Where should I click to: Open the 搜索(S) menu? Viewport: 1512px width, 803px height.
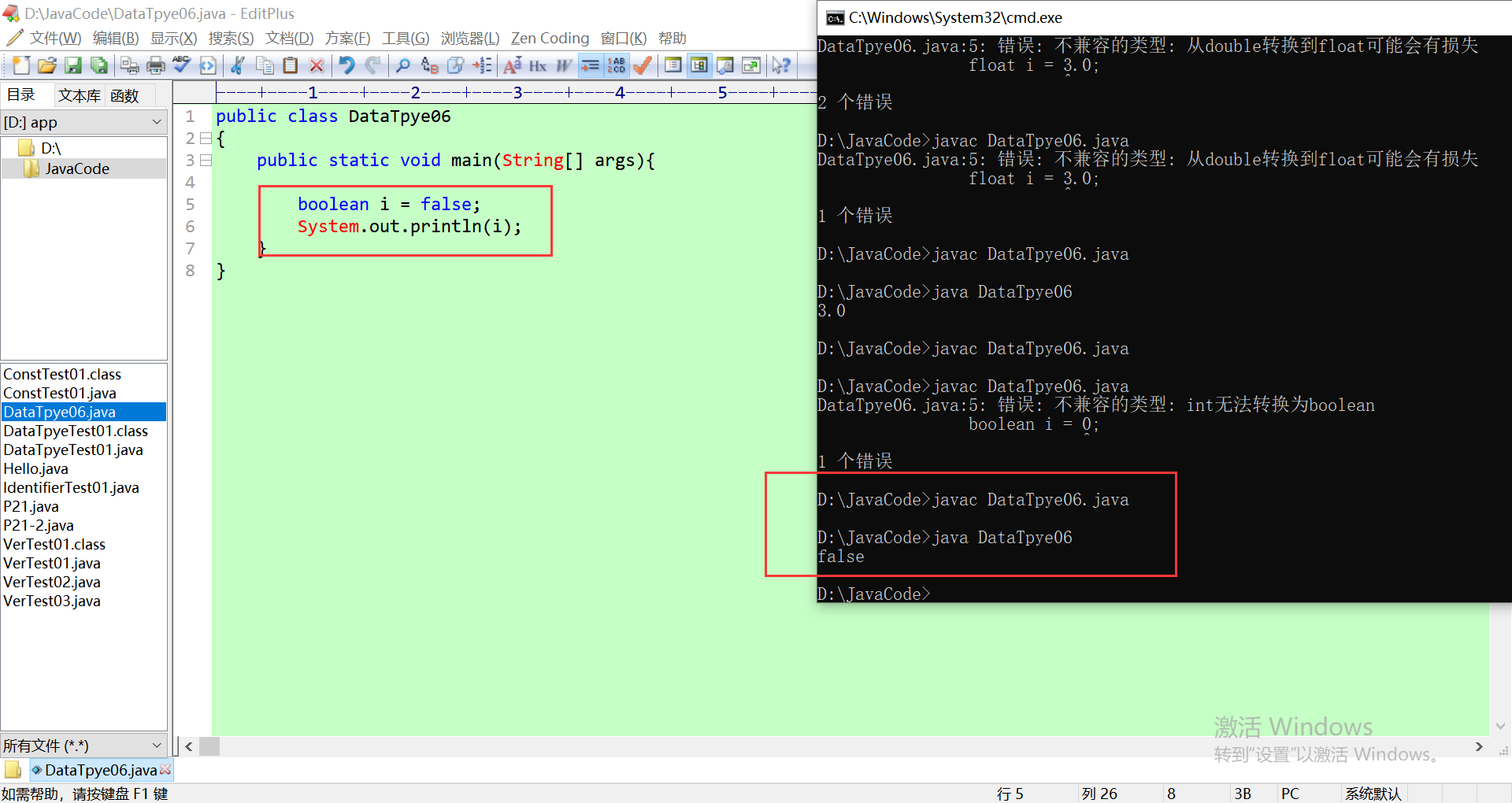pyautogui.click(x=231, y=39)
